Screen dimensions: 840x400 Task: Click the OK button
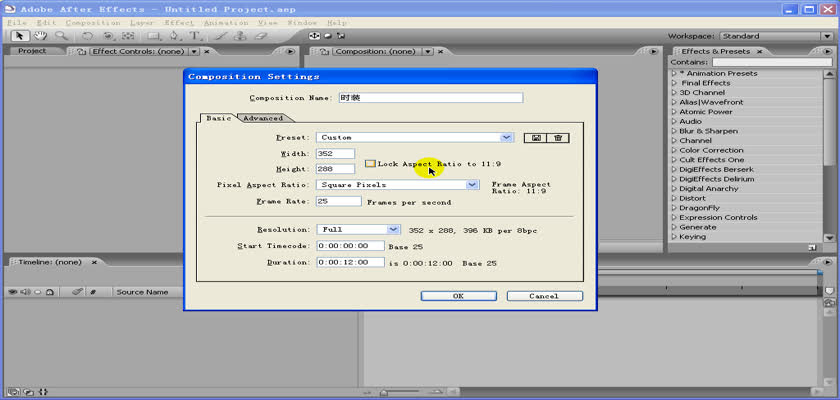click(458, 296)
